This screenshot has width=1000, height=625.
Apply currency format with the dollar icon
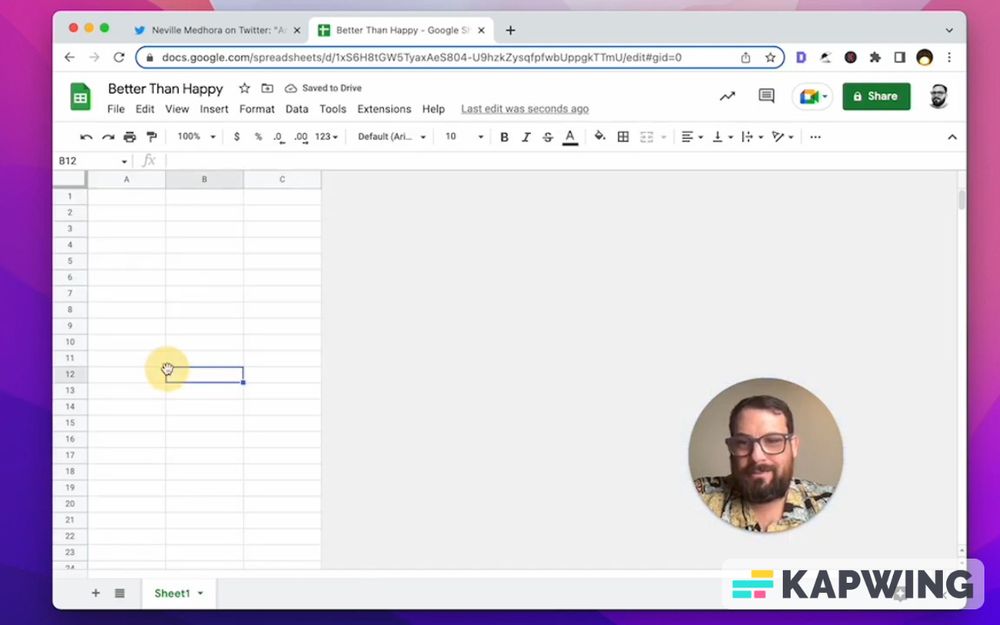coord(235,137)
